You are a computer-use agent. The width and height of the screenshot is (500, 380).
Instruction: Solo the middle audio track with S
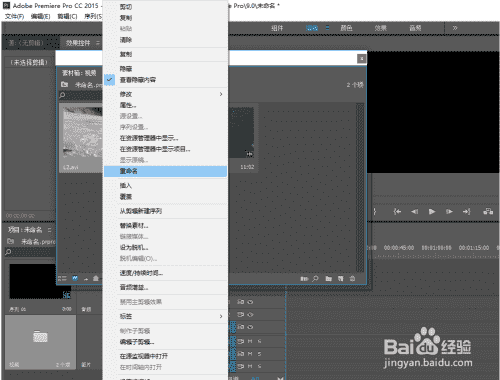coord(259,354)
